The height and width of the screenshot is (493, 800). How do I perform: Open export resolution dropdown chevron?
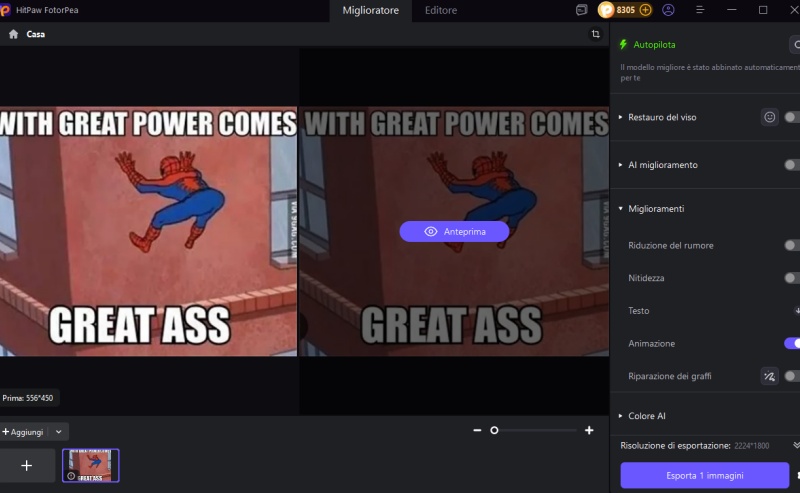click(x=796, y=446)
